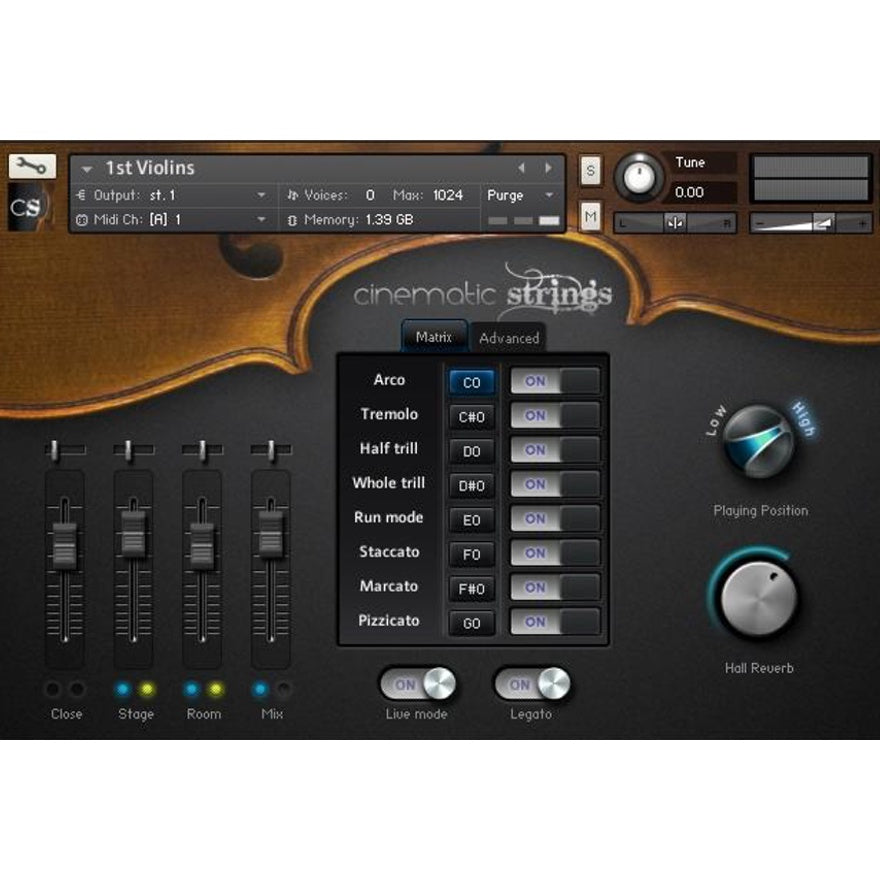Solo the 1st Violins instrument

pos(589,172)
